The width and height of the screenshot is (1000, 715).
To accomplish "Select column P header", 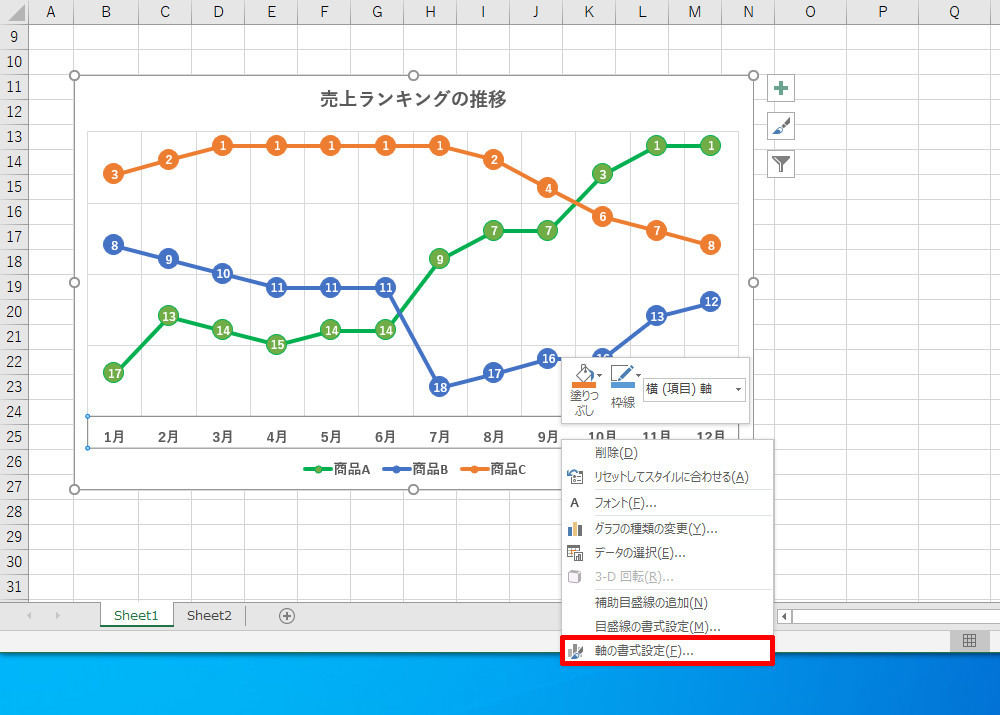I will click(882, 12).
